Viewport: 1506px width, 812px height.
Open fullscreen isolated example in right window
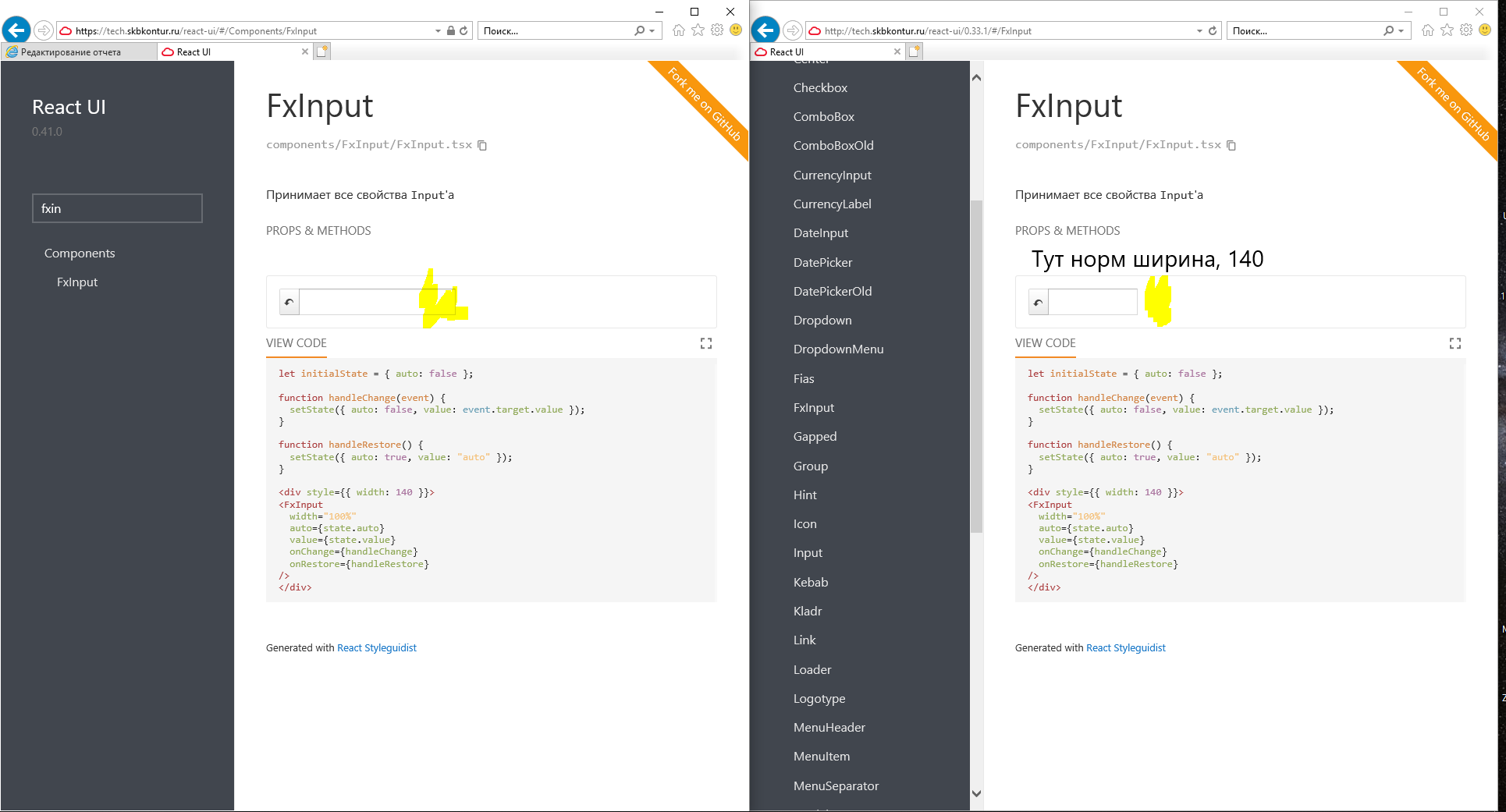[1455, 343]
